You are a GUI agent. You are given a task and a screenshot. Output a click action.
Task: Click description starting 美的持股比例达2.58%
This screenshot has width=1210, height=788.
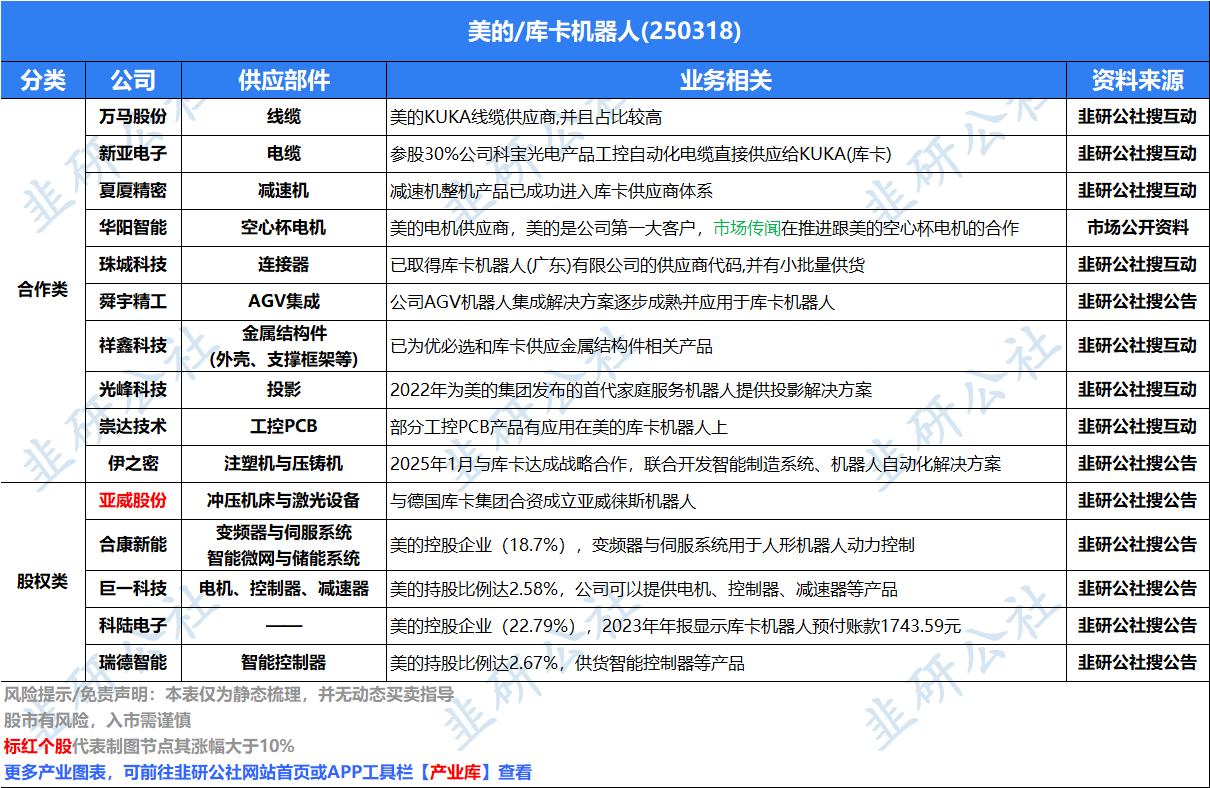[643, 589]
